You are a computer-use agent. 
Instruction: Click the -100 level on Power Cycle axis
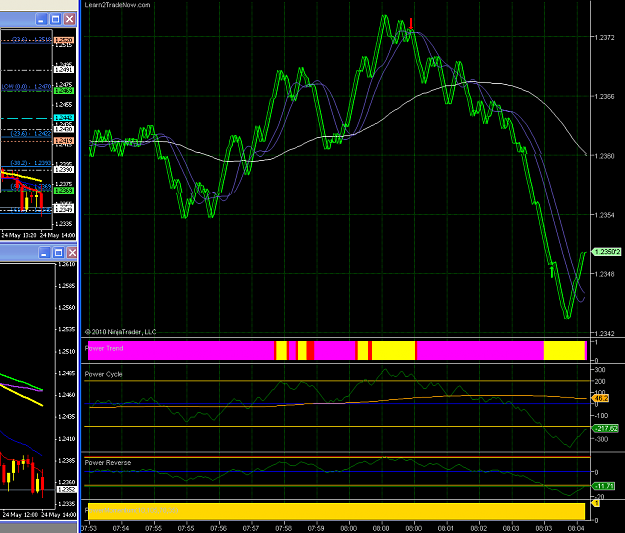[601, 415]
